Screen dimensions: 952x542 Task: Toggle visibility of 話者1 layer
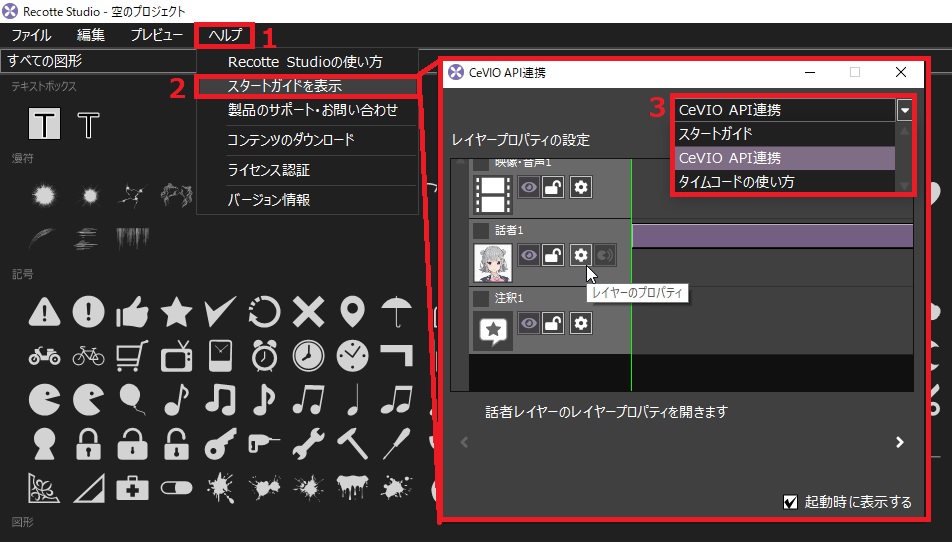point(529,255)
